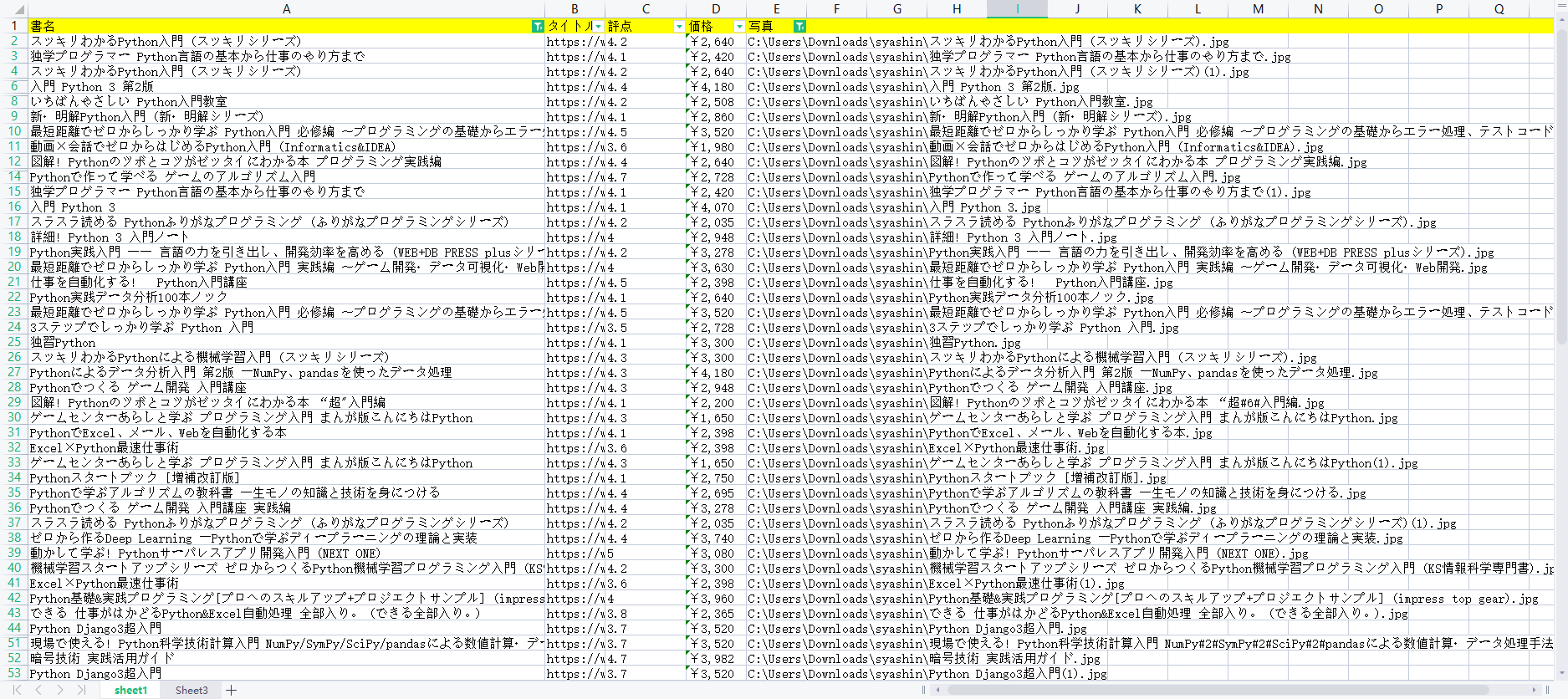
Task: Select rating cell 3.8 in row 43
Action: 646,613
